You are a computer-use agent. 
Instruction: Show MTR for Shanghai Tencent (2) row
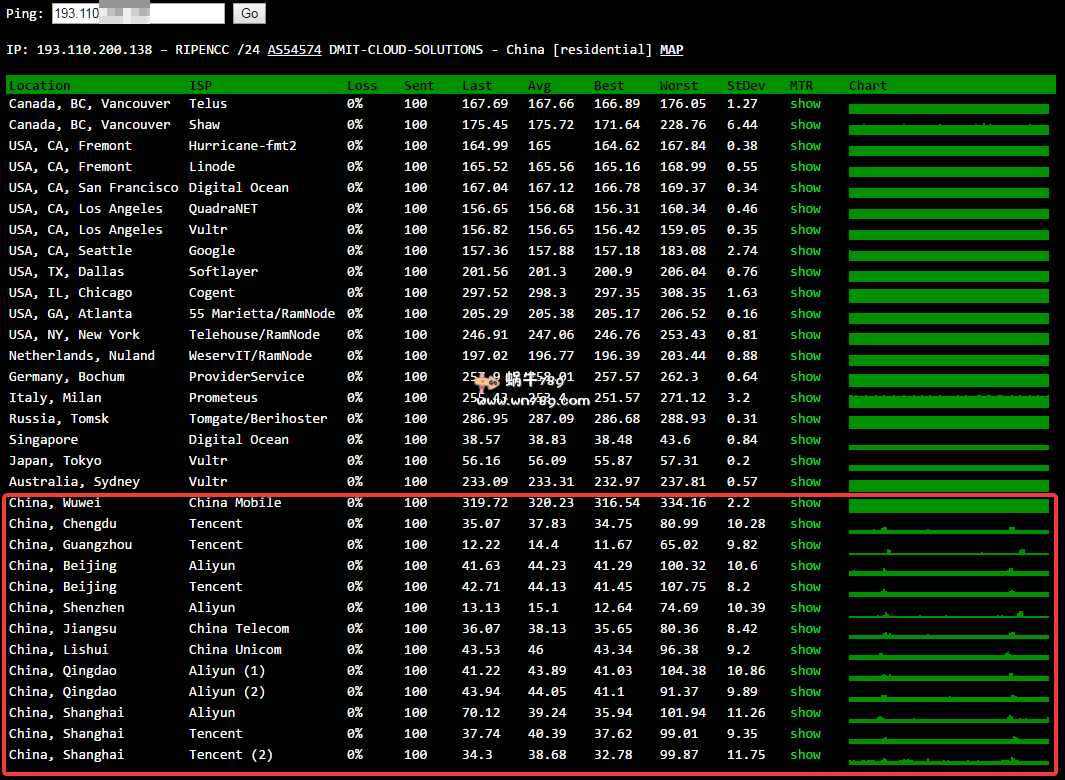tap(805, 755)
